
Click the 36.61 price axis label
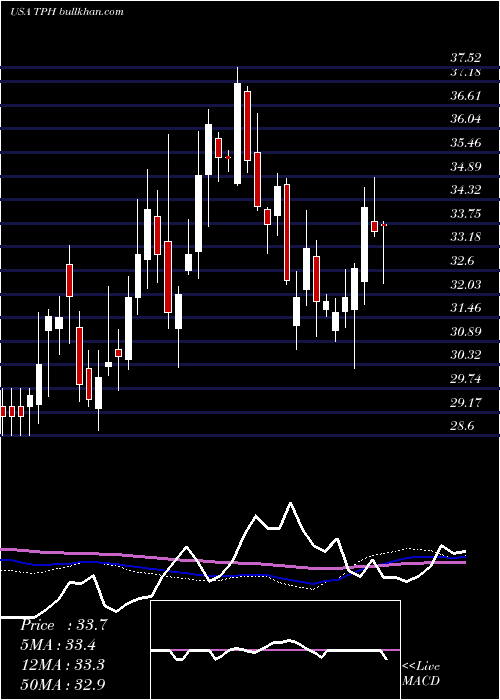[466, 96]
